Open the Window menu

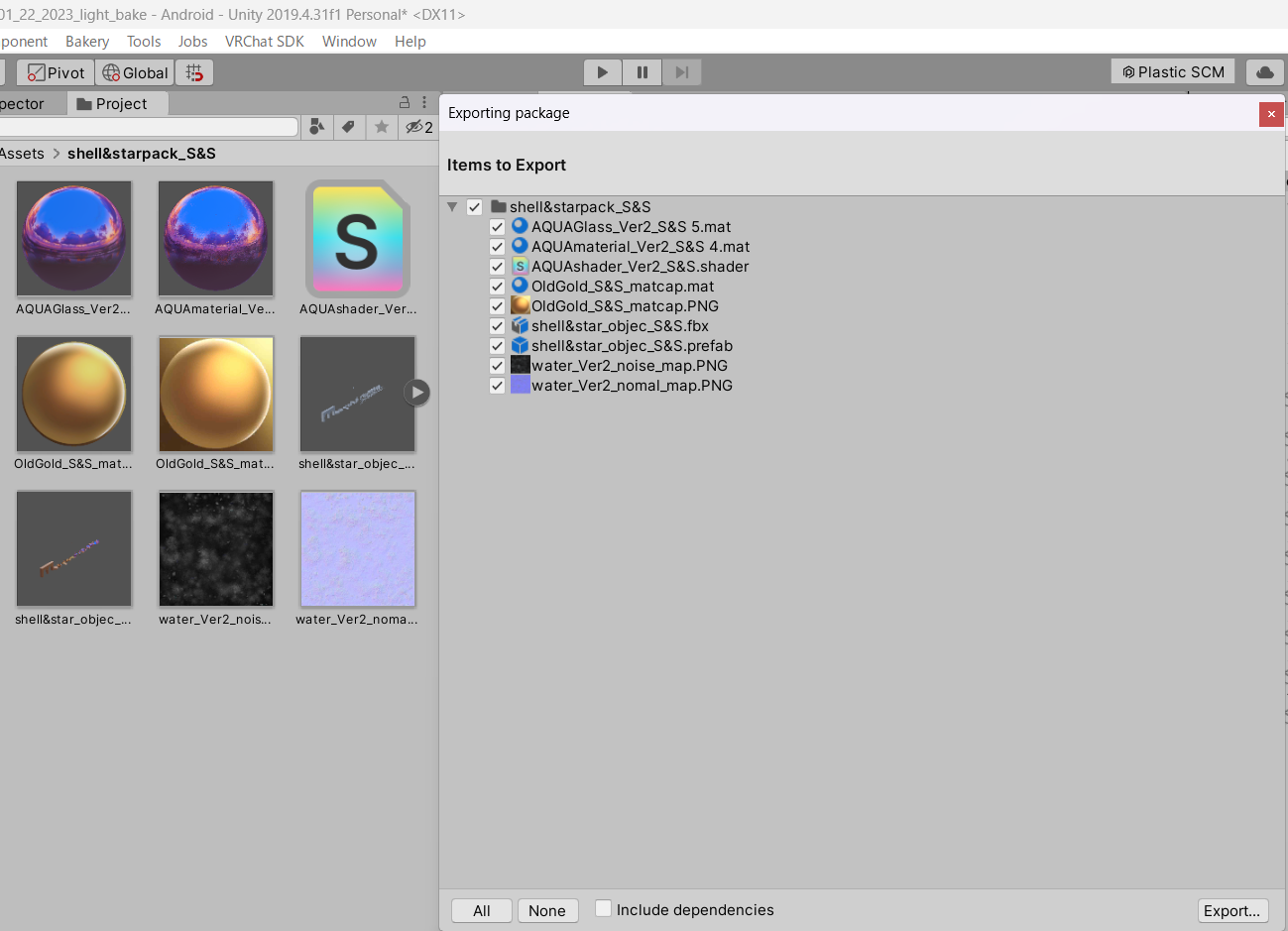point(349,42)
